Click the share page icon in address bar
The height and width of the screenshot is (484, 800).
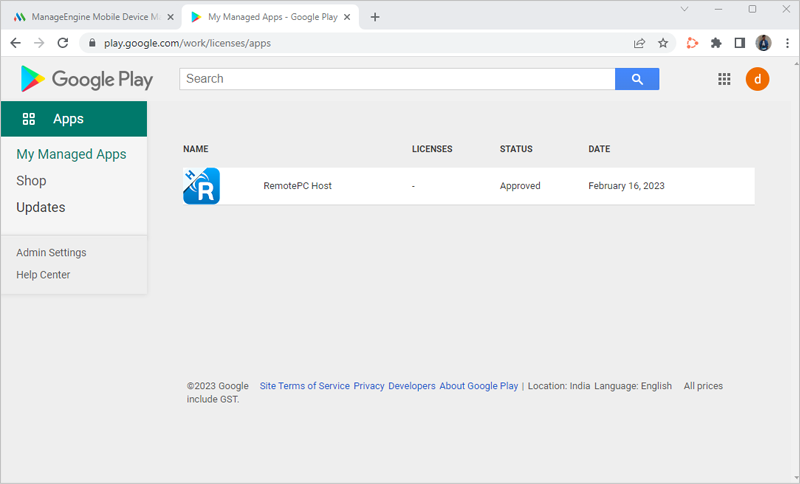coord(639,43)
